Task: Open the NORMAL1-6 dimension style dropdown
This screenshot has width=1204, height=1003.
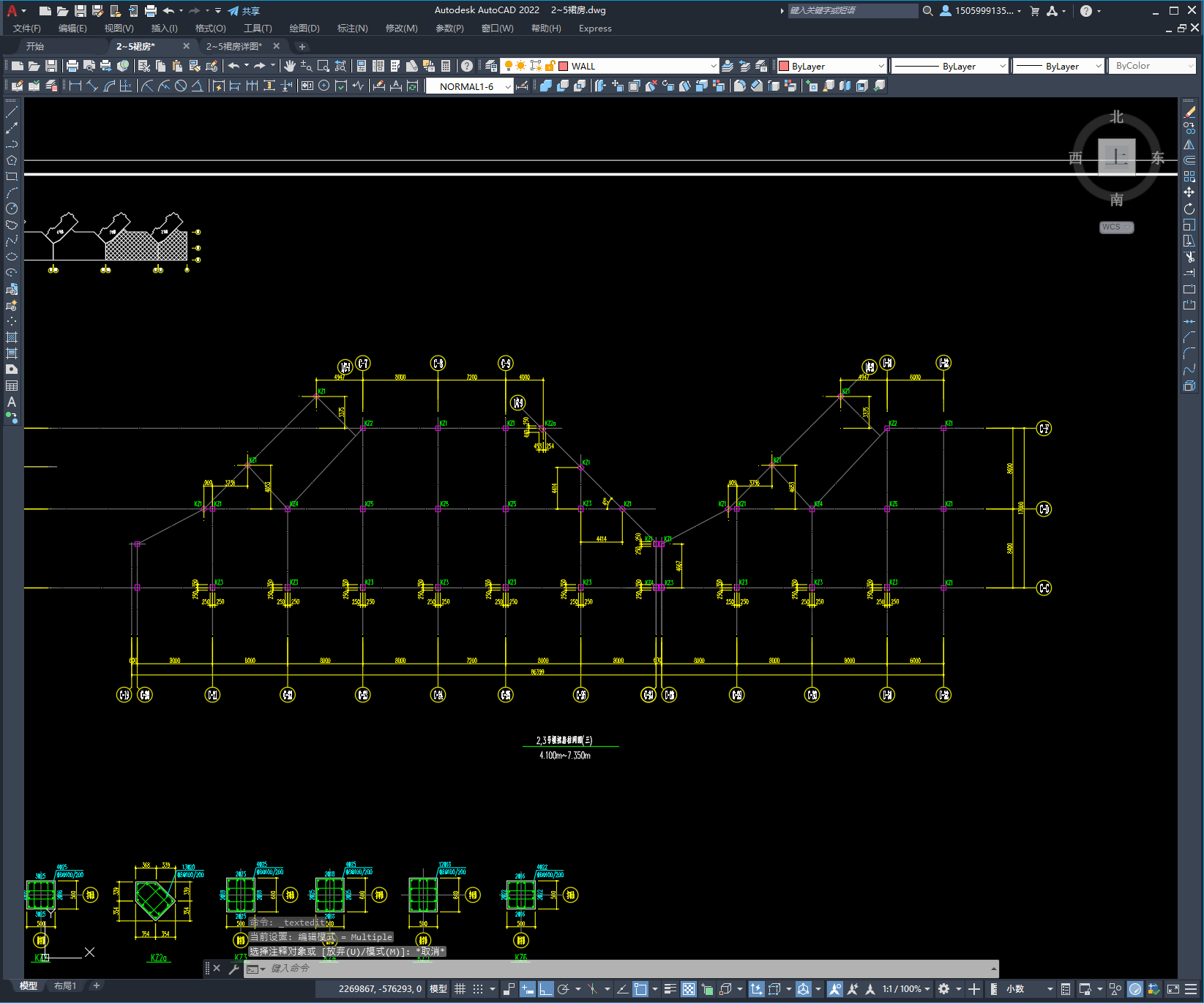Action: tap(508, 86)
